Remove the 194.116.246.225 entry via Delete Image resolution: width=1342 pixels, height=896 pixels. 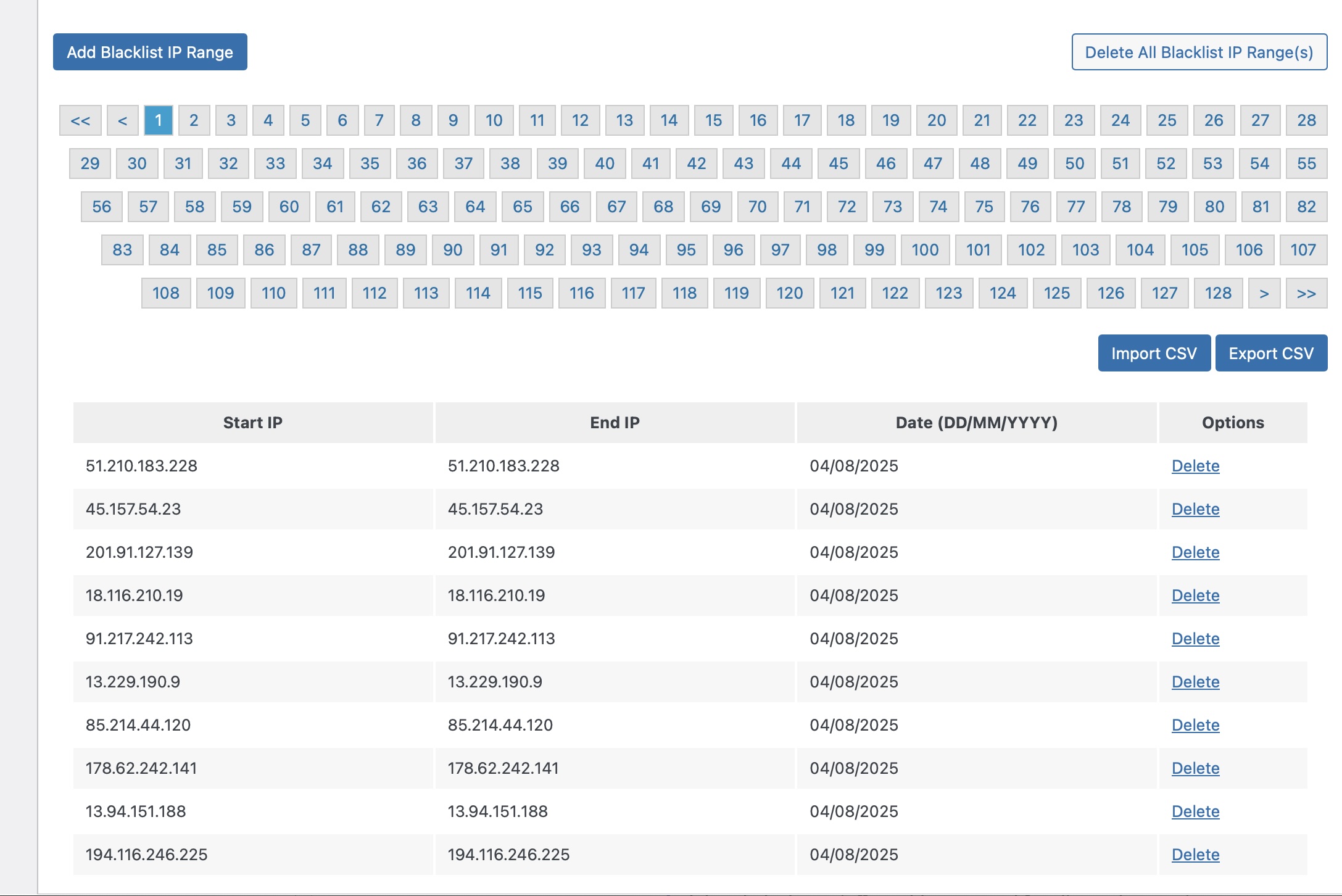tap(1195, 855)
